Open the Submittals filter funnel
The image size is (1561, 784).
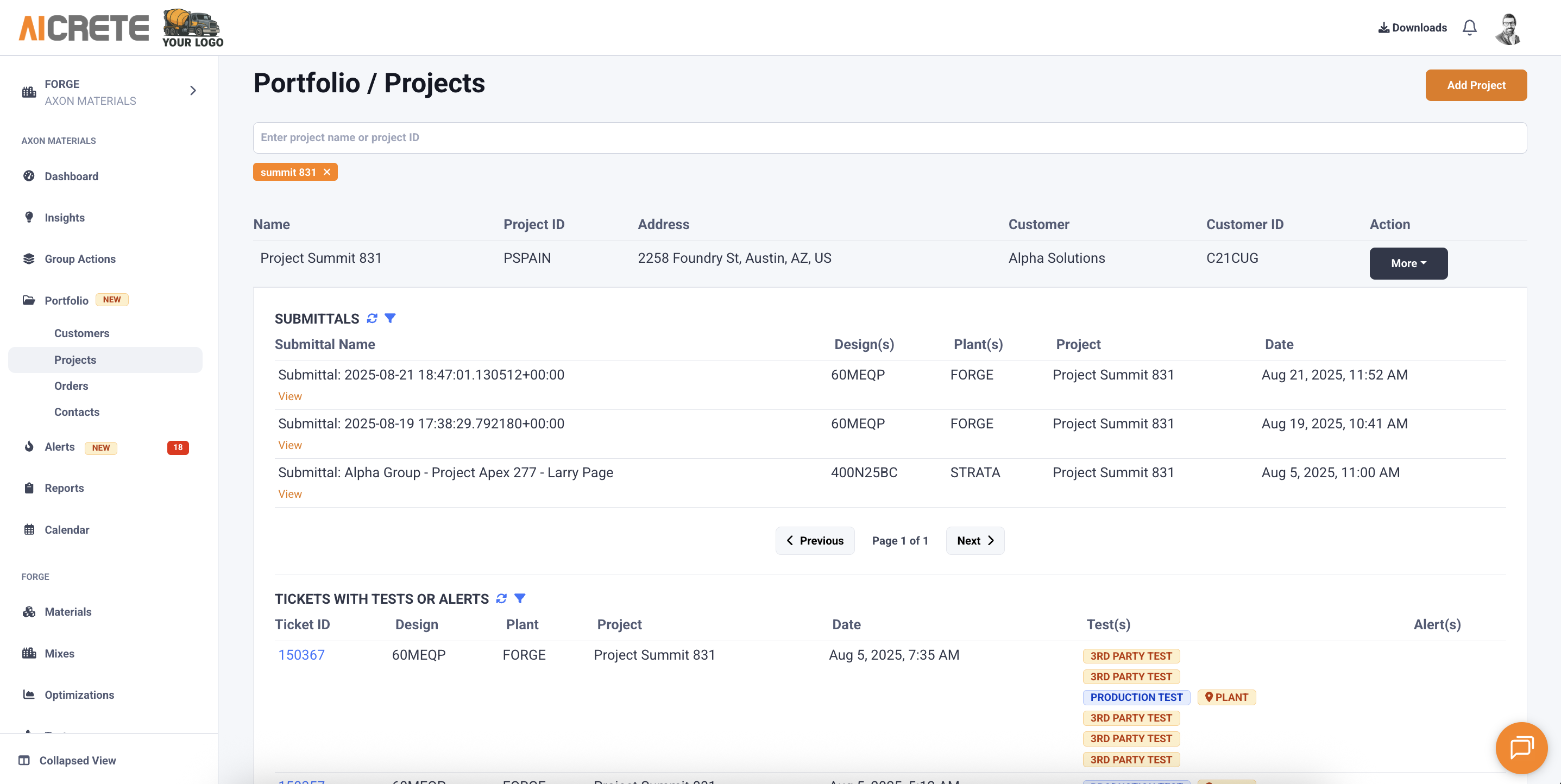point(390,319)
